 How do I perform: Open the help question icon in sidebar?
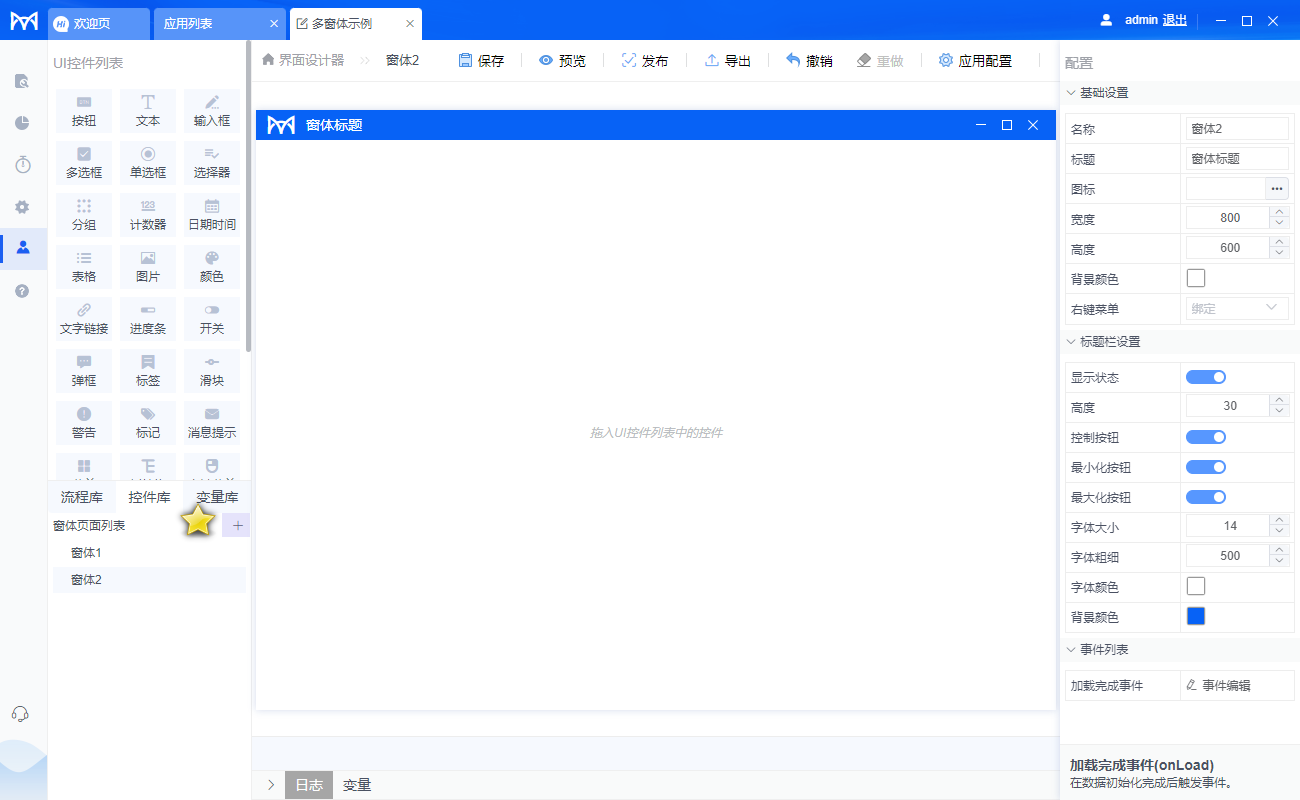pos(23,291)
